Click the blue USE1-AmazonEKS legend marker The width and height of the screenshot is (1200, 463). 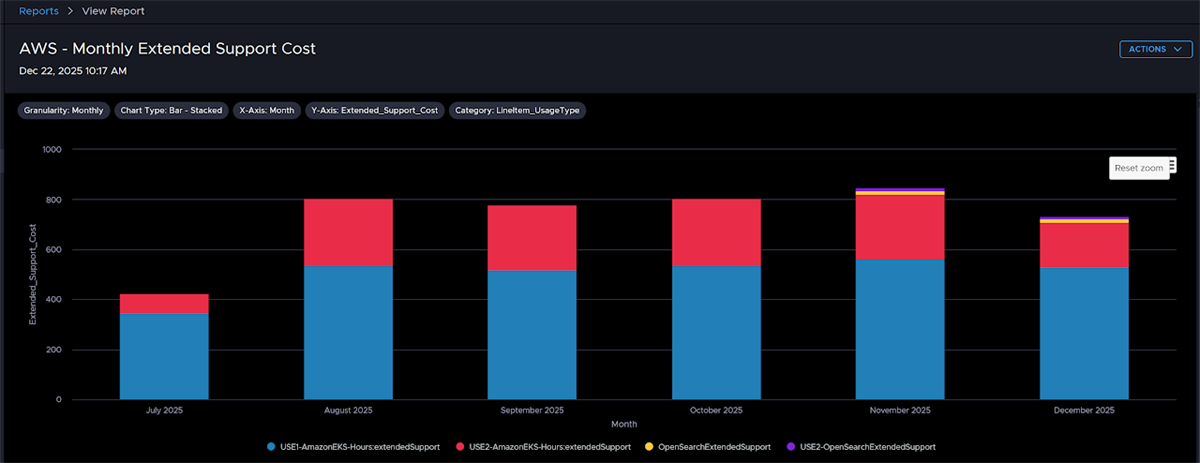click(x=272, y=446)
